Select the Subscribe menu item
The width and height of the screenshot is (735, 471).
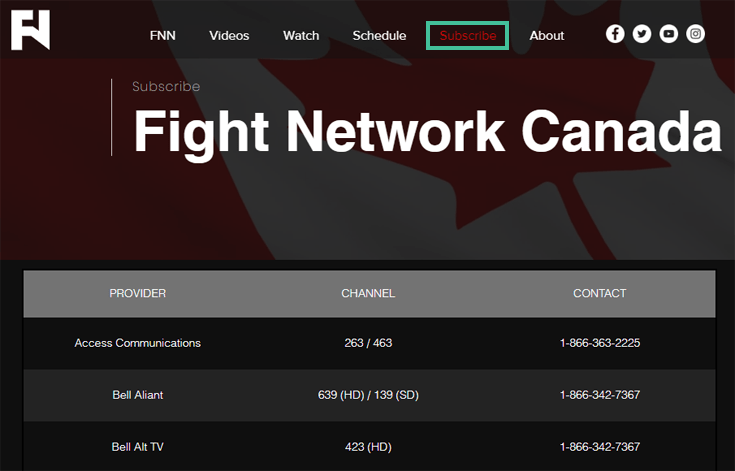click(467, 36)
